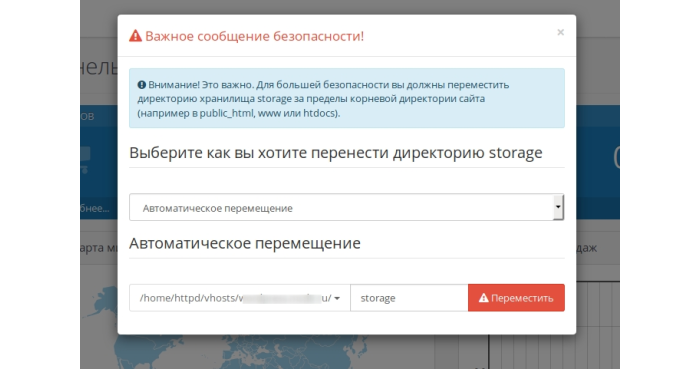Click the Автоматическое перемещение section heading
The image size is (700, 369).
245,243
